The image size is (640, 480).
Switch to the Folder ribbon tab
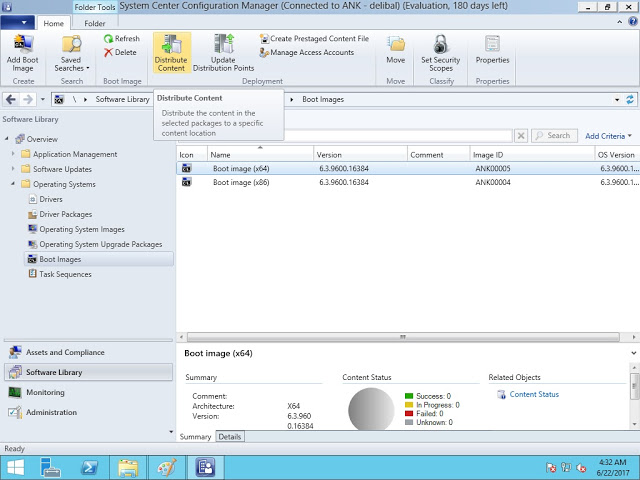(94, 23)
